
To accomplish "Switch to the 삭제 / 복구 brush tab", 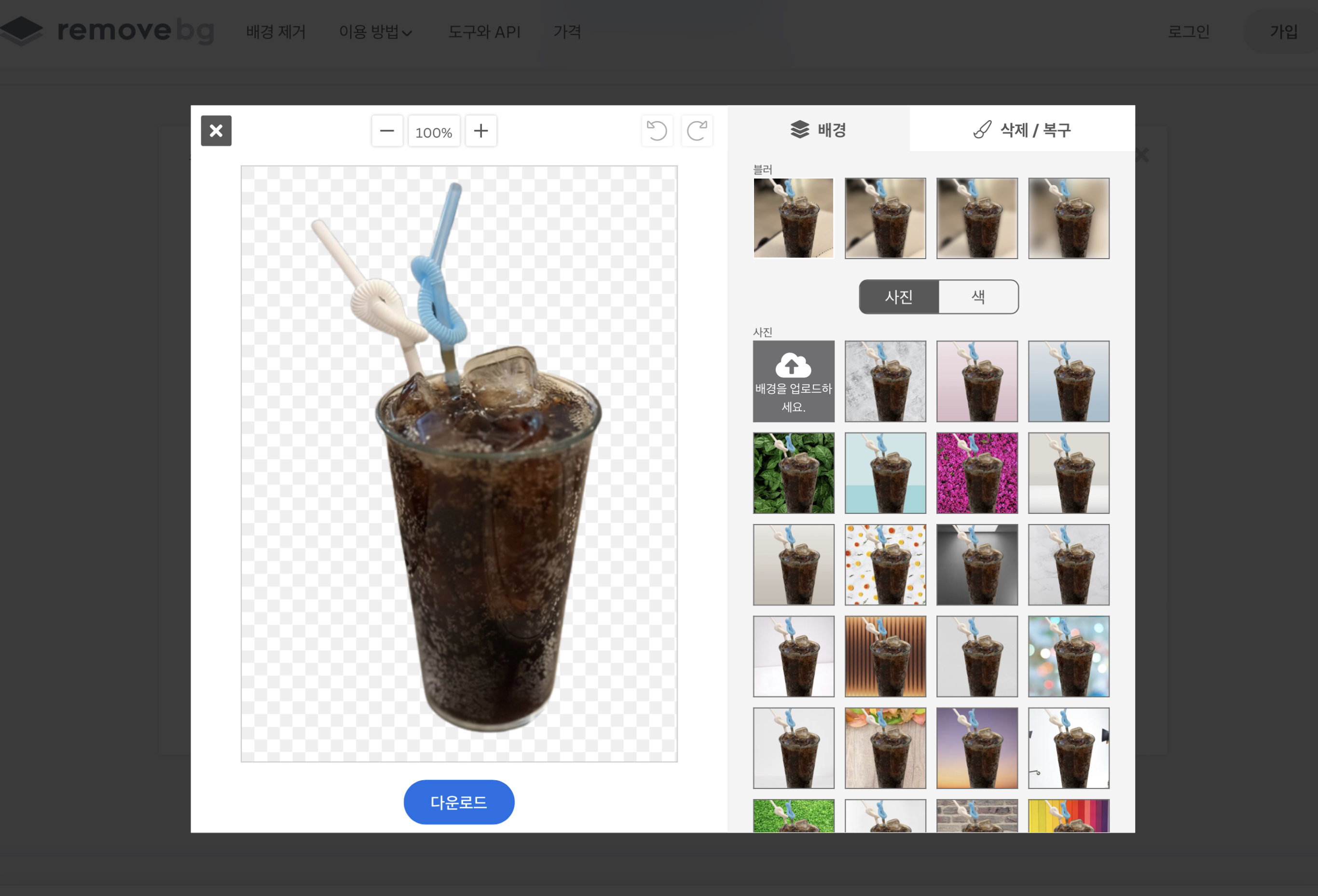I will [1022, 130].
